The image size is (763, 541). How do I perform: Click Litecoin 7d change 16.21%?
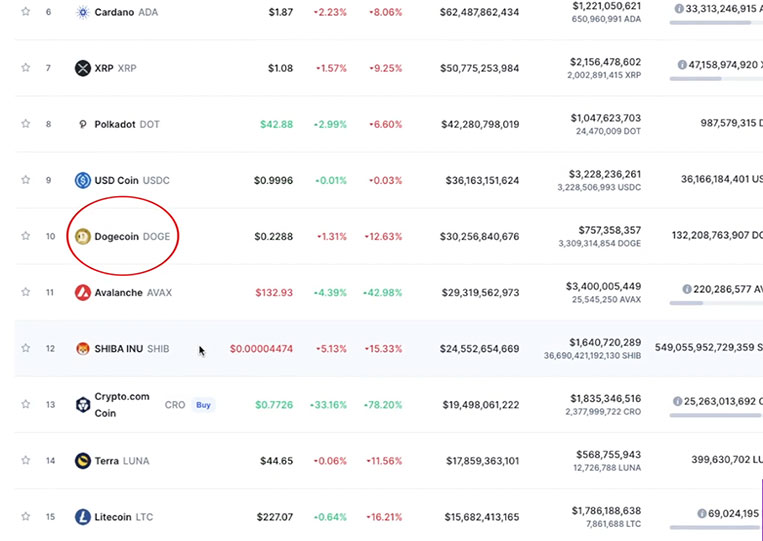tap(384, 517)
